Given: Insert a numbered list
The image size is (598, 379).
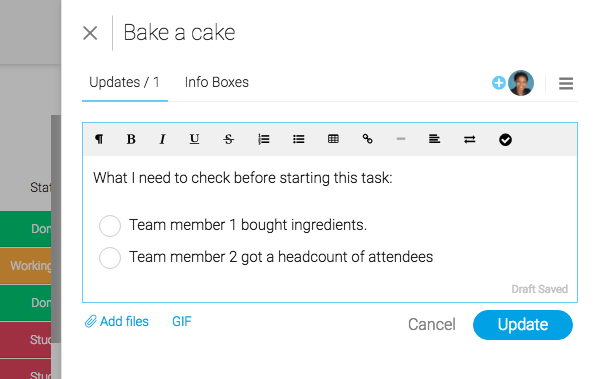Looking at the screenshot, I should tap(264, 139).
